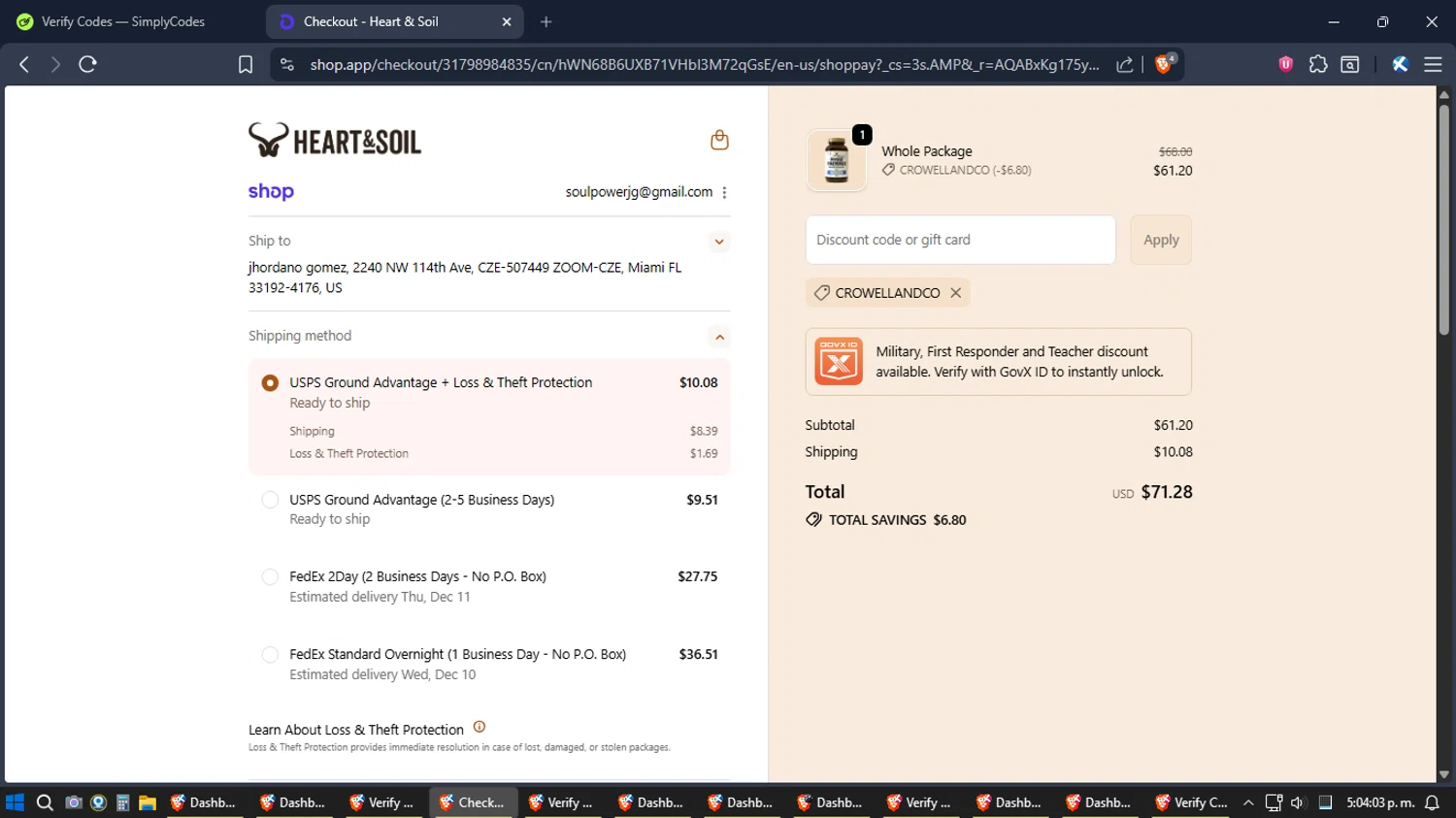This screenshot has height=818, width=1456.
Task: Click the Subtotal $61.20 value
Action: tap(1174, 425)
